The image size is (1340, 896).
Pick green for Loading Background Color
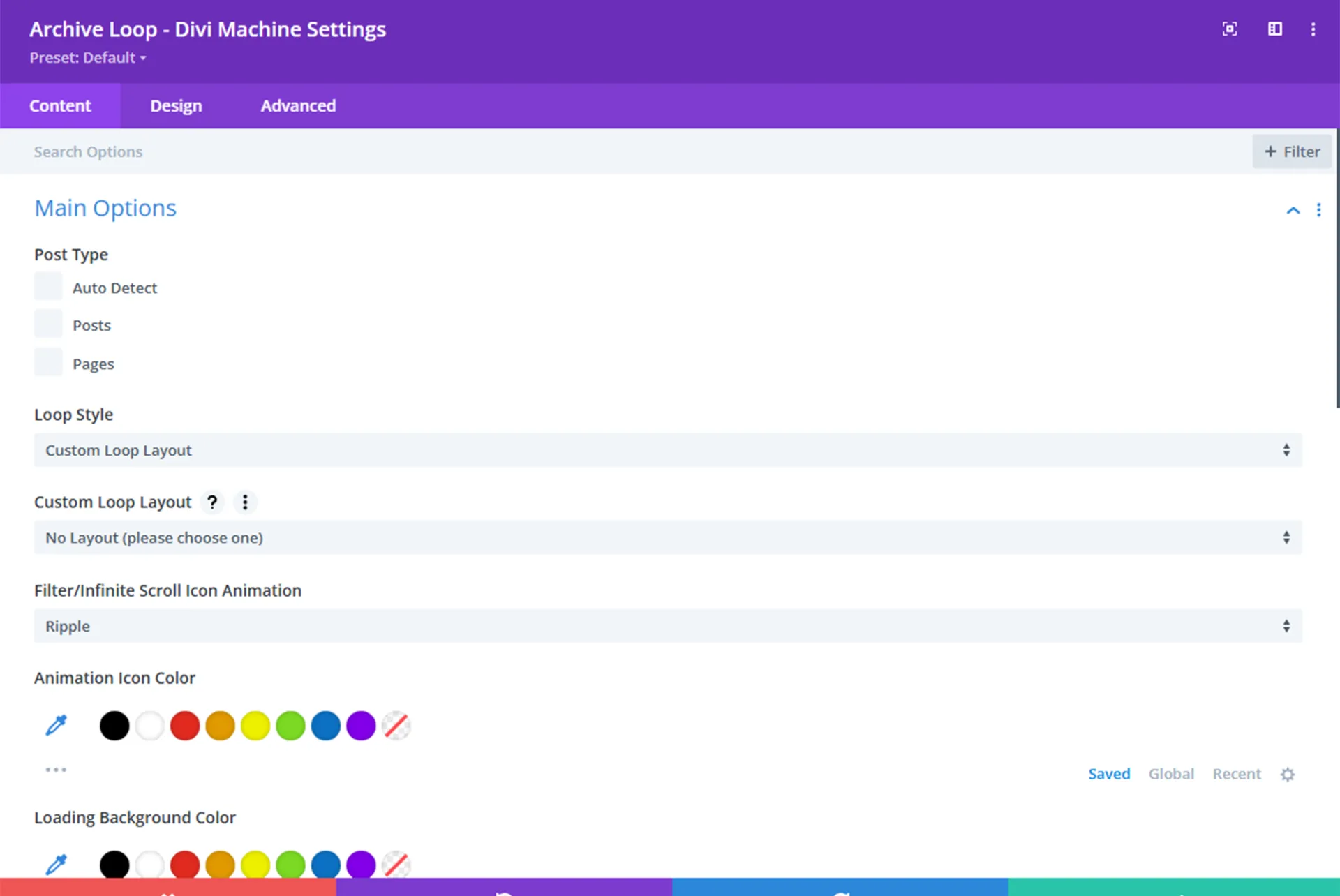coord(290,865)
